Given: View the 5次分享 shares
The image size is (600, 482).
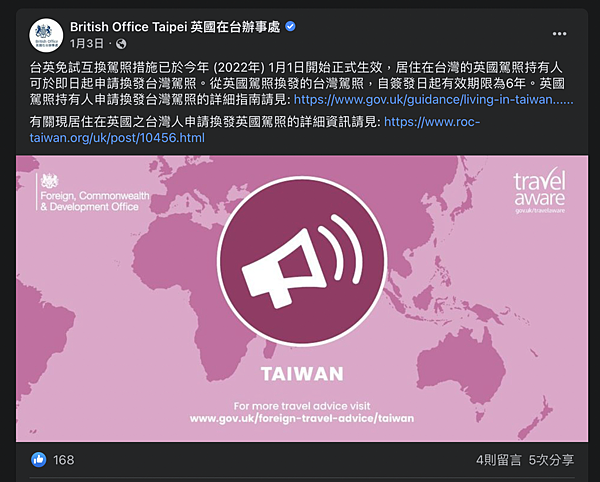Looking at the screenshot, I should click(551, 460).
